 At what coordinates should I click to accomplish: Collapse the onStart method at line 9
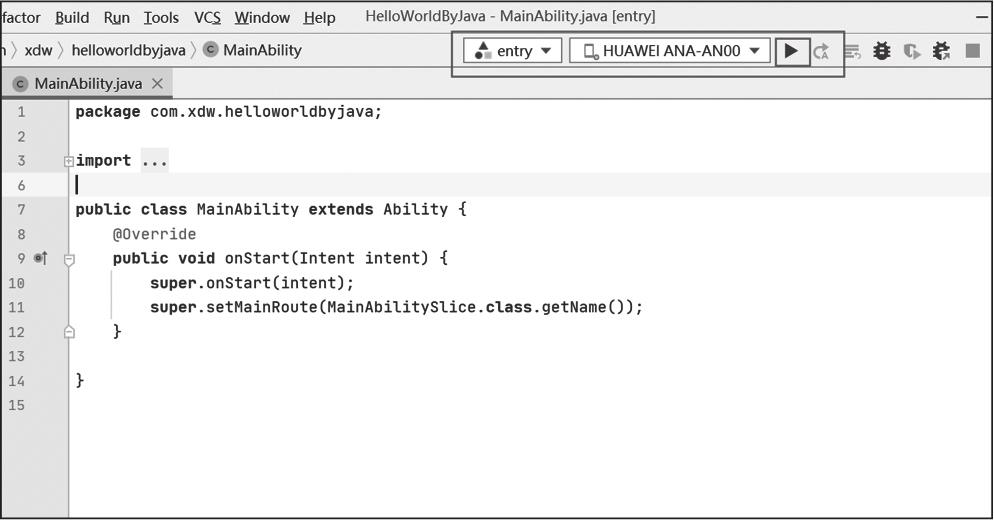pyautogui.click(x=69, y=259)
